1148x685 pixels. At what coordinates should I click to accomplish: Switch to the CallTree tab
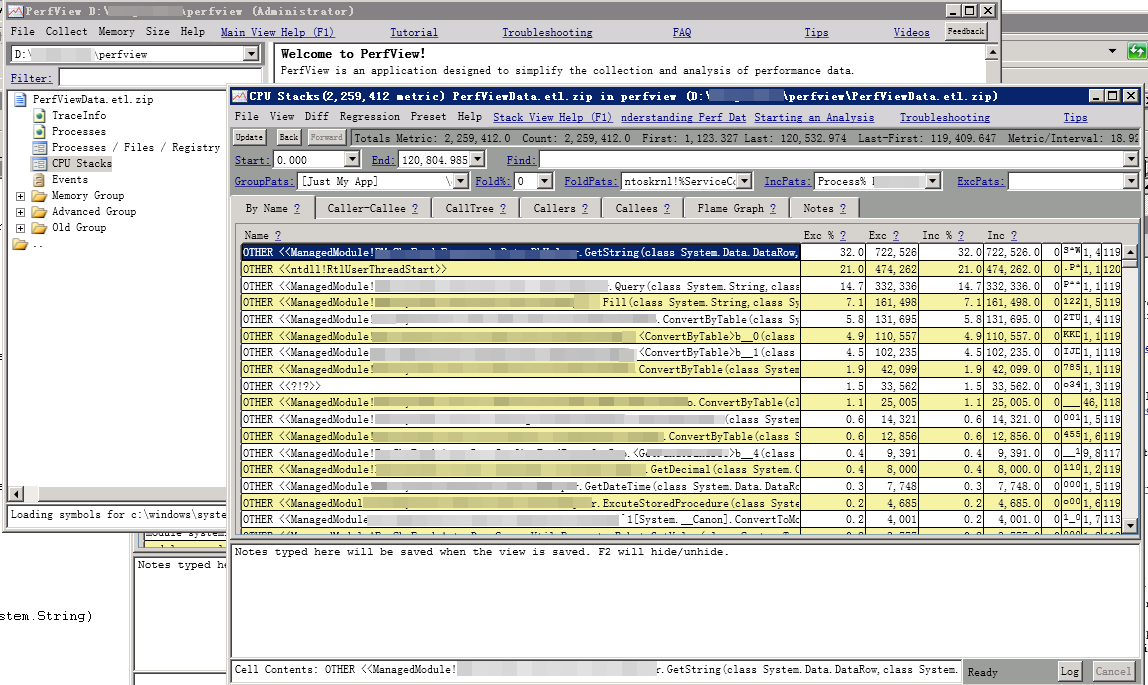(x=475, y=209)
